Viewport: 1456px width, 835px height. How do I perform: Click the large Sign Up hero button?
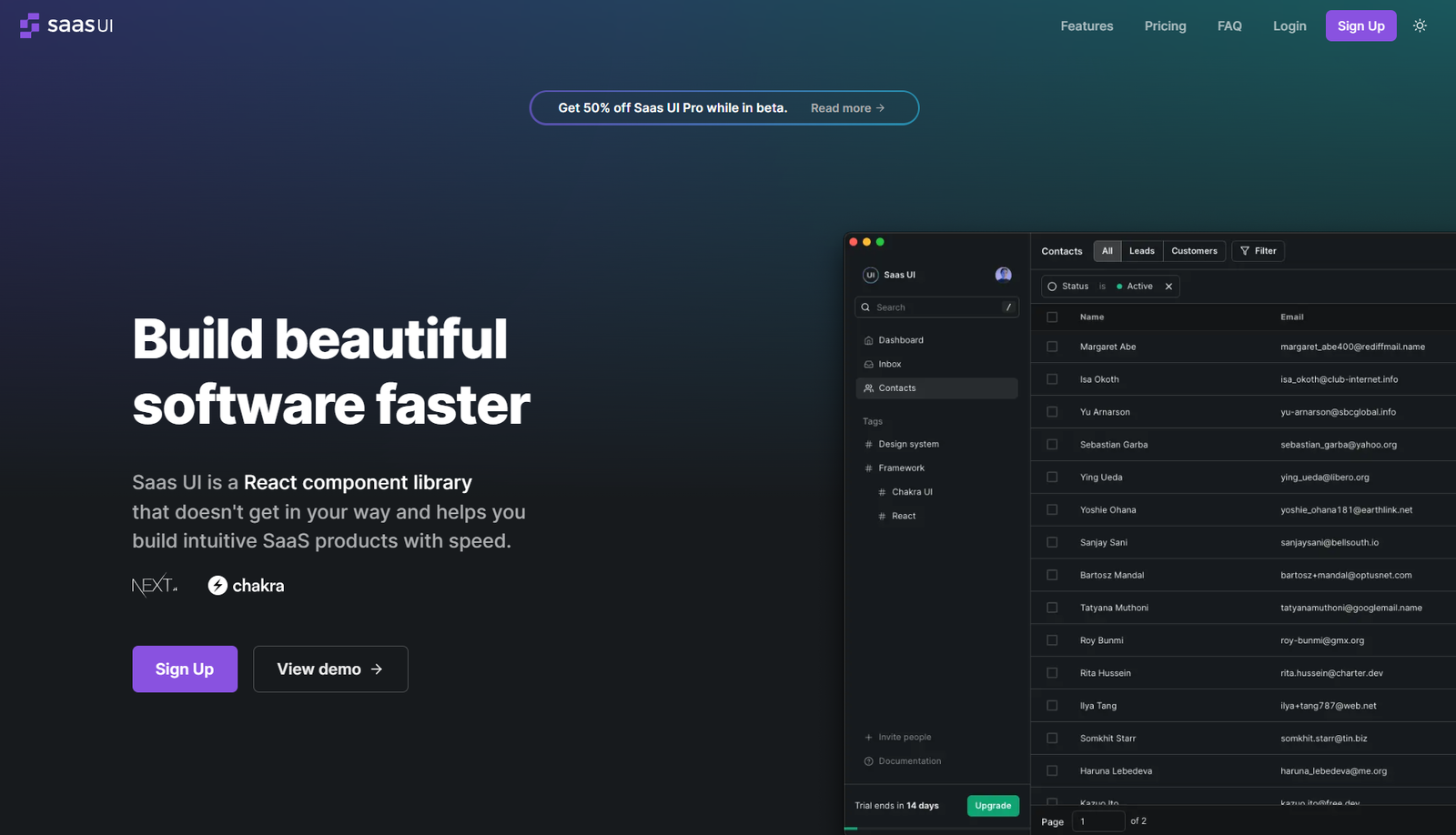click(185, 669)
